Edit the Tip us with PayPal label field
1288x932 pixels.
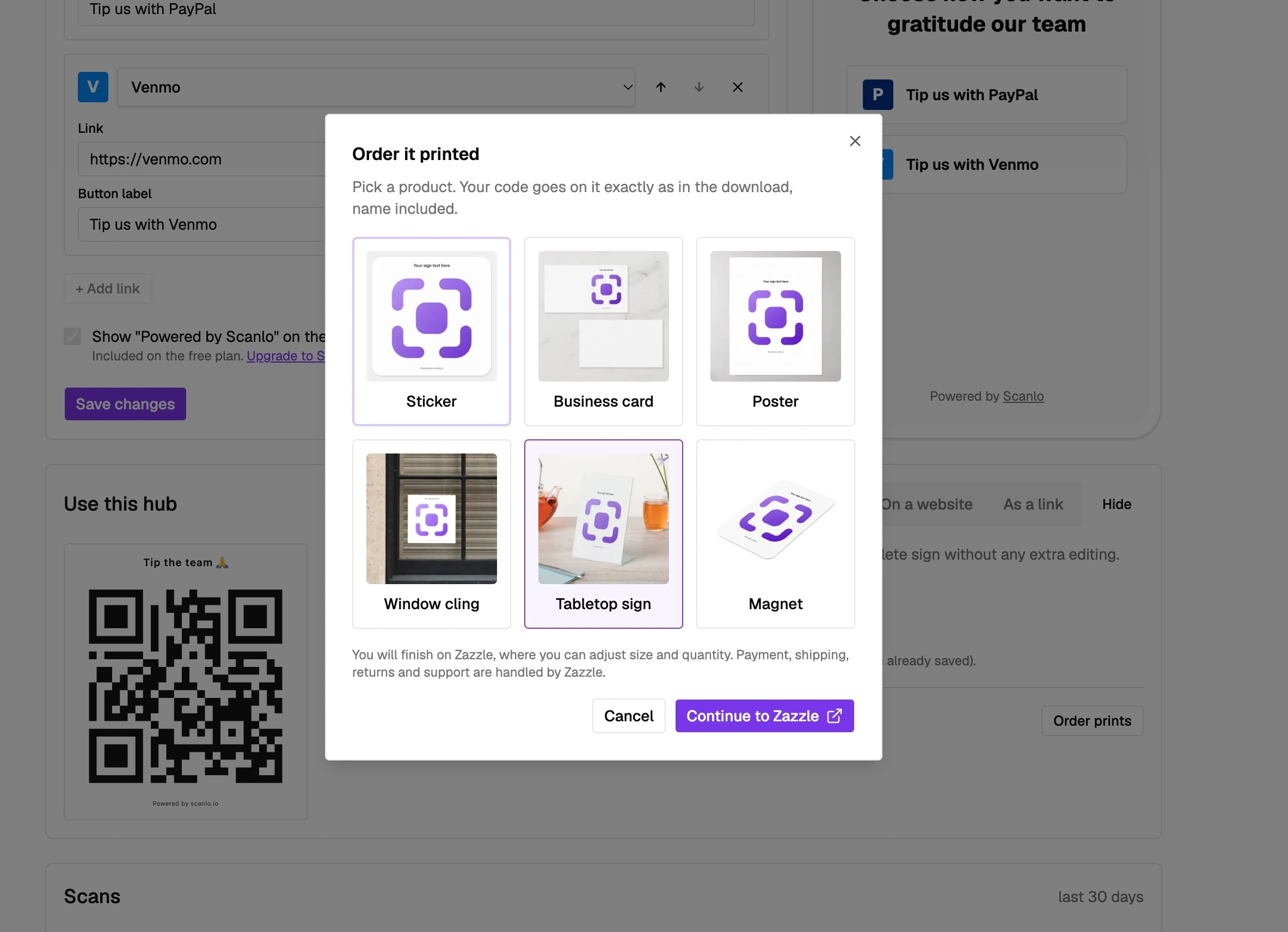[x=416, y=10]
